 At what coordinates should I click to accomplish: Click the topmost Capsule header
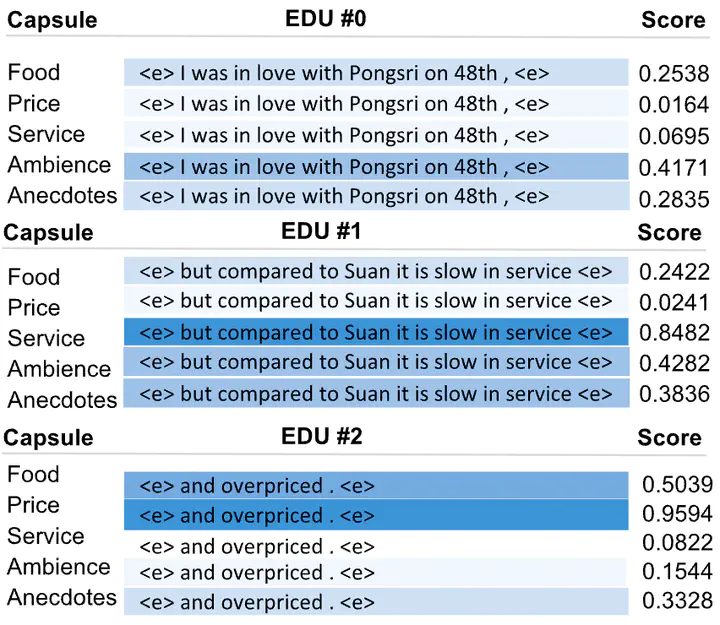[52, 21]
